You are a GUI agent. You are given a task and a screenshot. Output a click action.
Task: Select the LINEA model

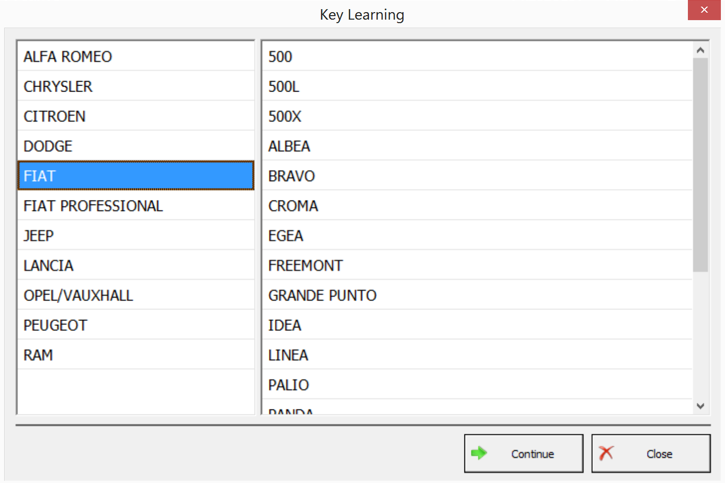pyautogui.click(x=477, y=355)
